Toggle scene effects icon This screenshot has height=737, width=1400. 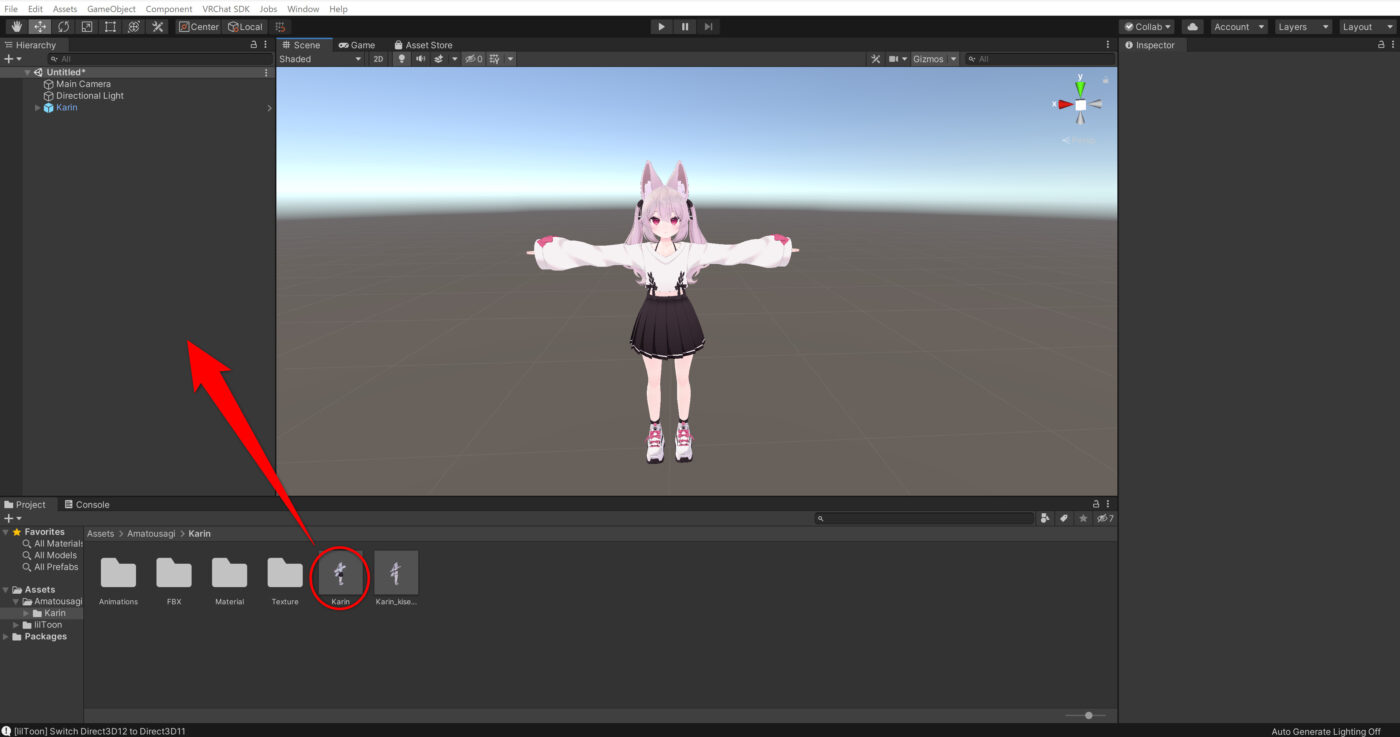pos(438,59)
